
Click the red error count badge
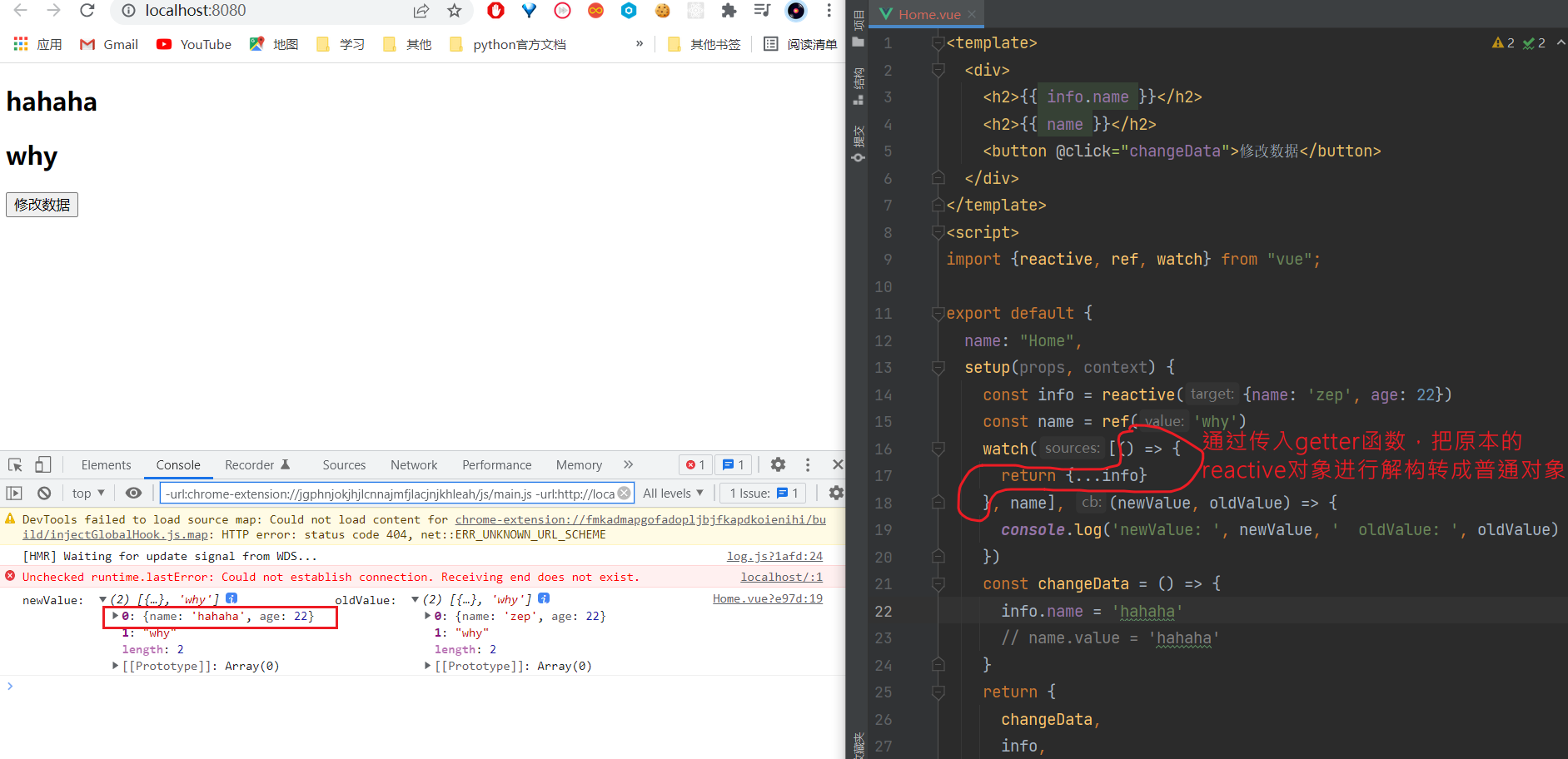click(x=695, y=464)
